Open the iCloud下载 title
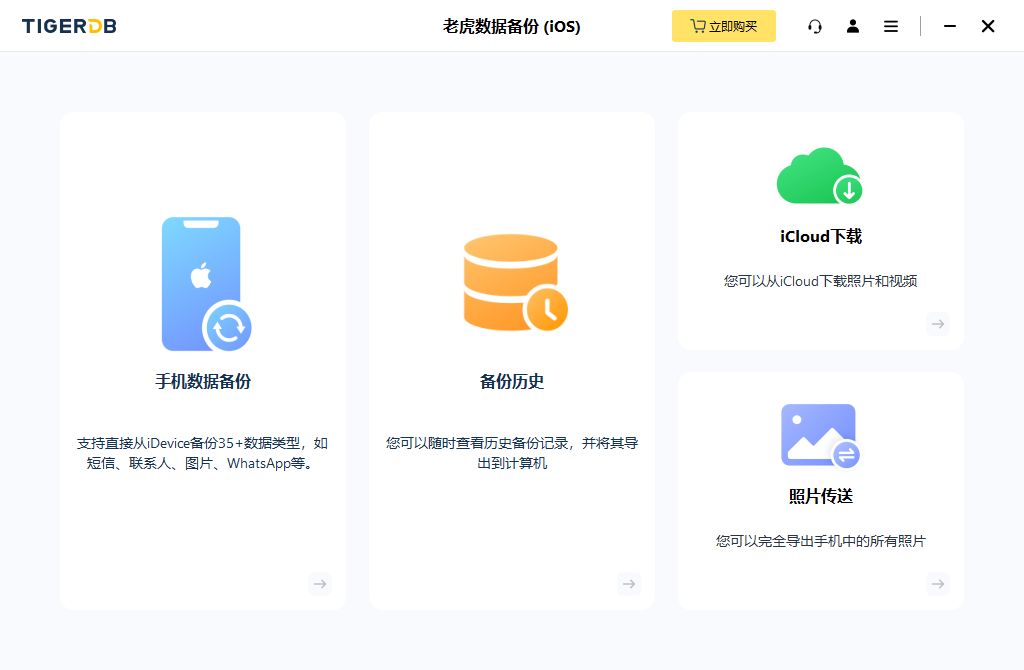1024x670 pixels. click(821, 236)
